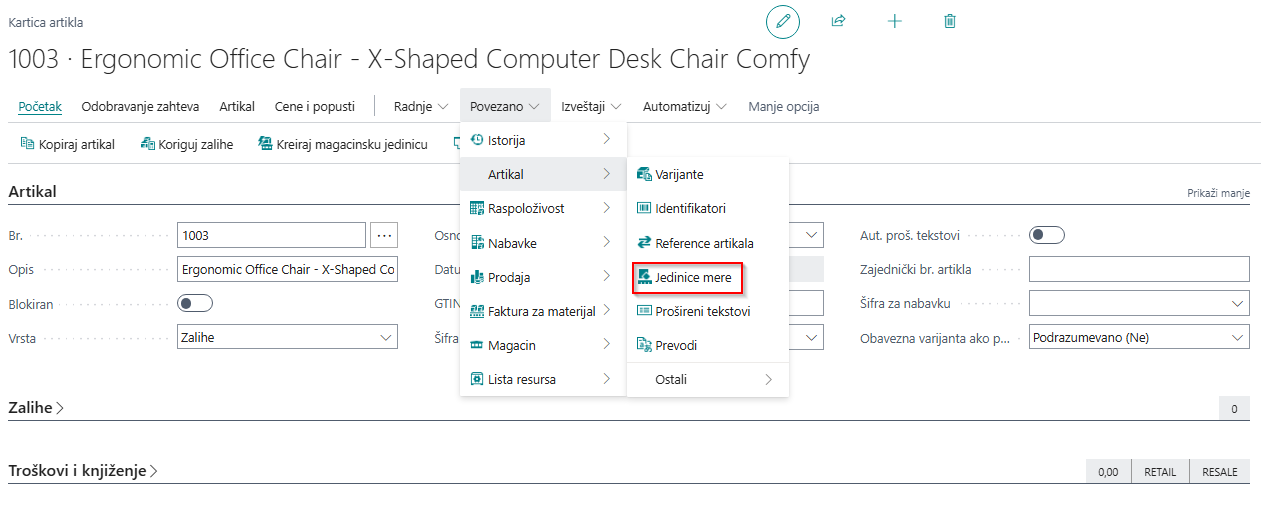Open the Vrsta dropdown showing Zalihe

pyautogui.click(x=287, y=337)
